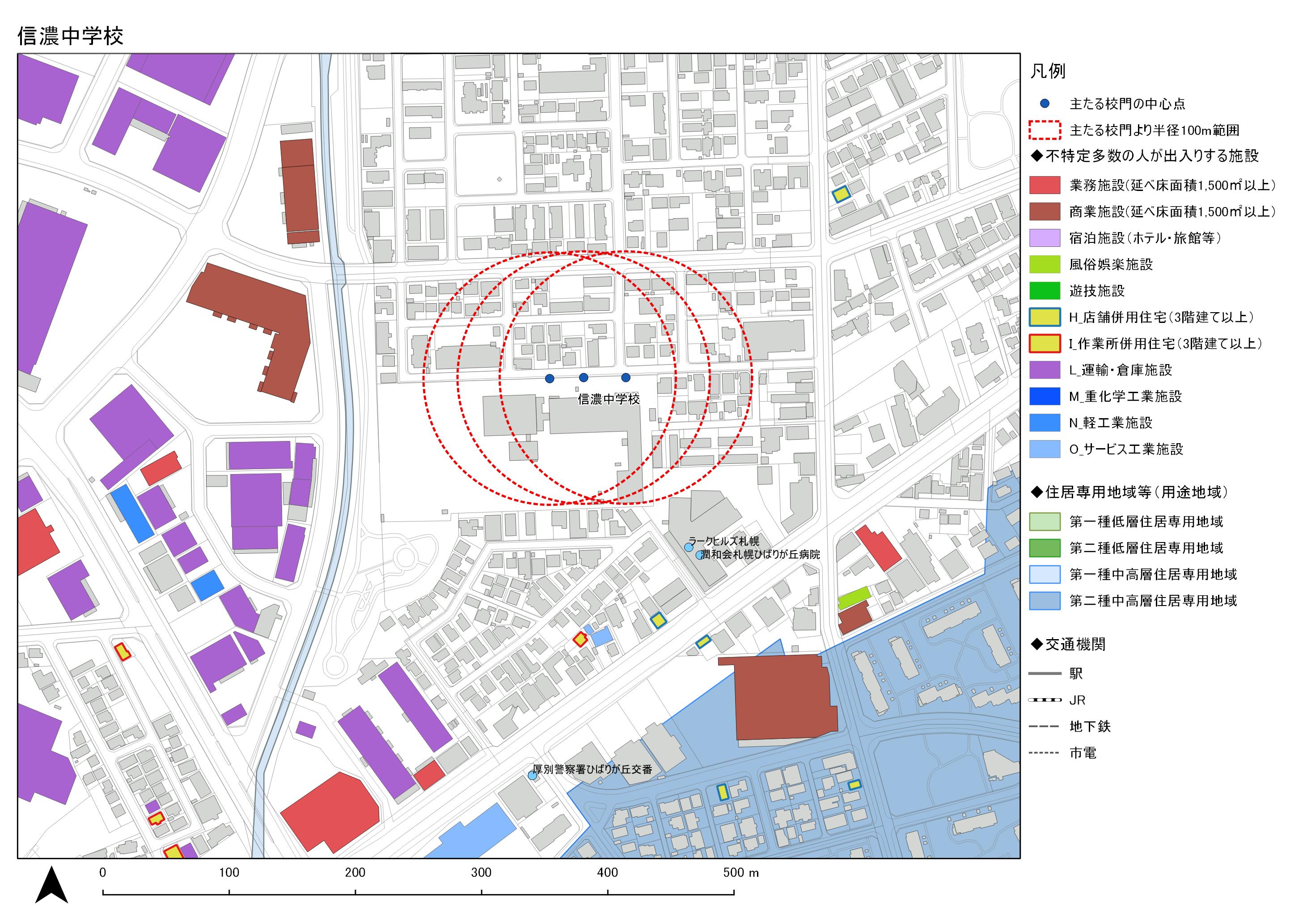Viewport: 1307px width, 924px height.
Task: Click ラークヒルズ札幌 map point marker
Action: (x=688, y=547)
